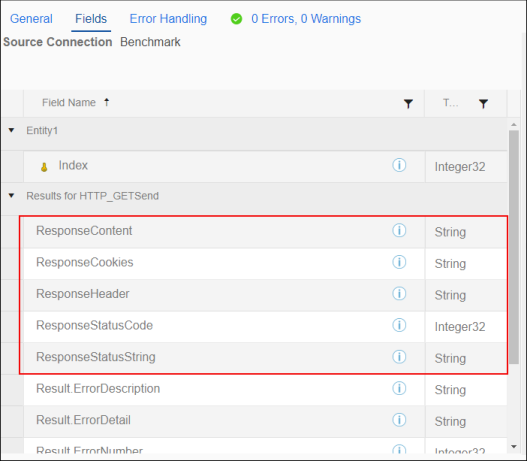This screenshot has width=527, height=461.
Task: Open info icon for Index field
Action: coord(399,165)
